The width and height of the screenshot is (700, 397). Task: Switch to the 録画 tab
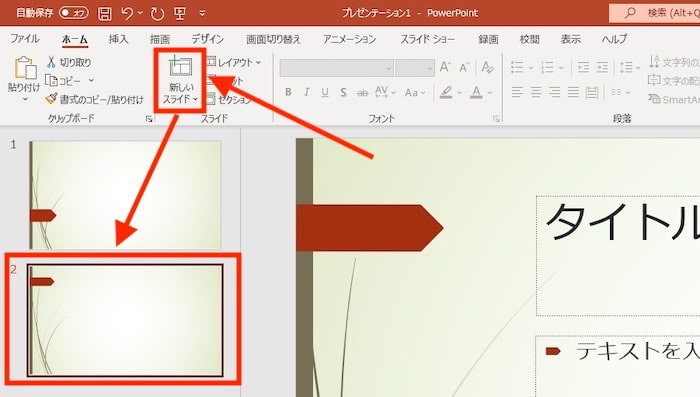[x=488, y=39]
